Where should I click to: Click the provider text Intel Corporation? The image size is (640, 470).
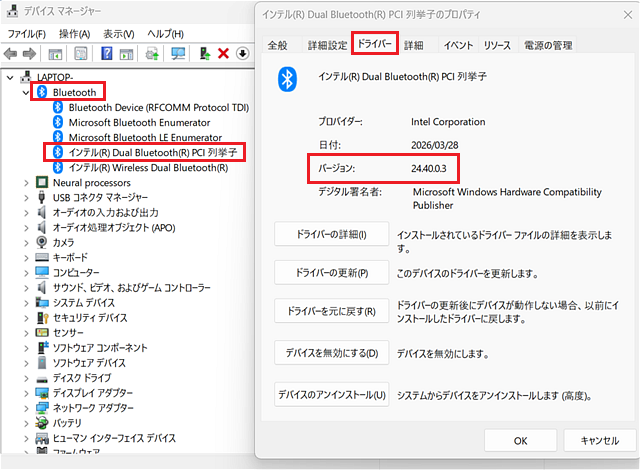coord(448,122)
